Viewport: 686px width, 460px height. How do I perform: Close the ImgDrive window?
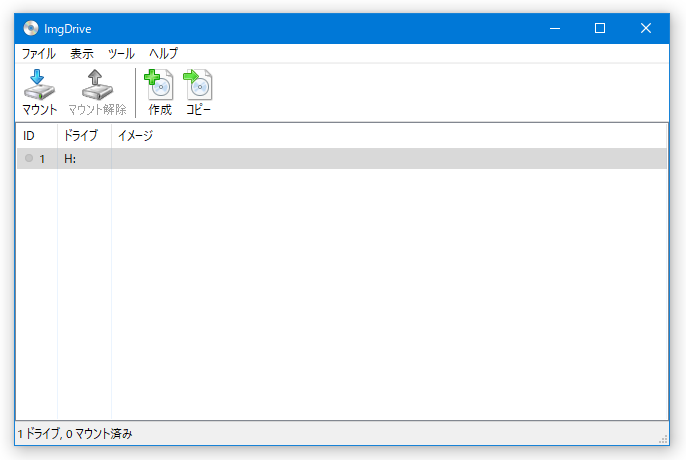point(646,28)
